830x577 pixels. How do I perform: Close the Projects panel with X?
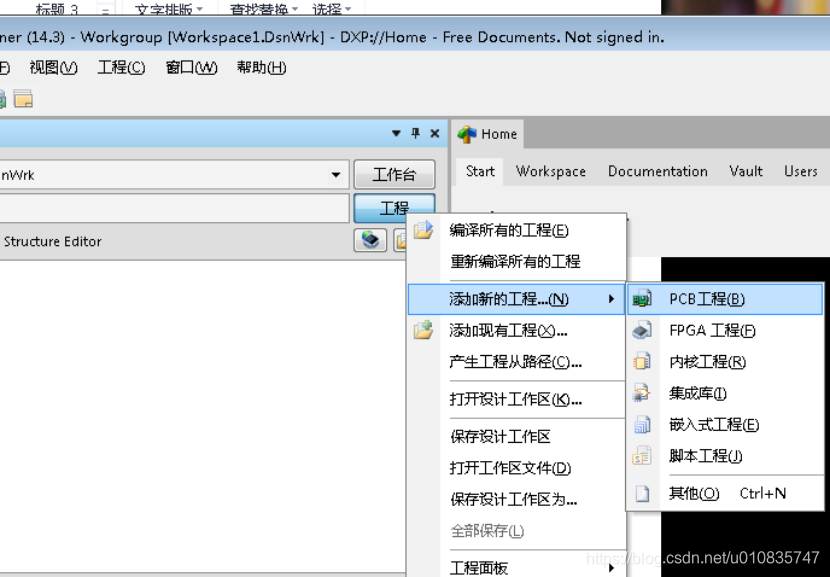point(435,133)
